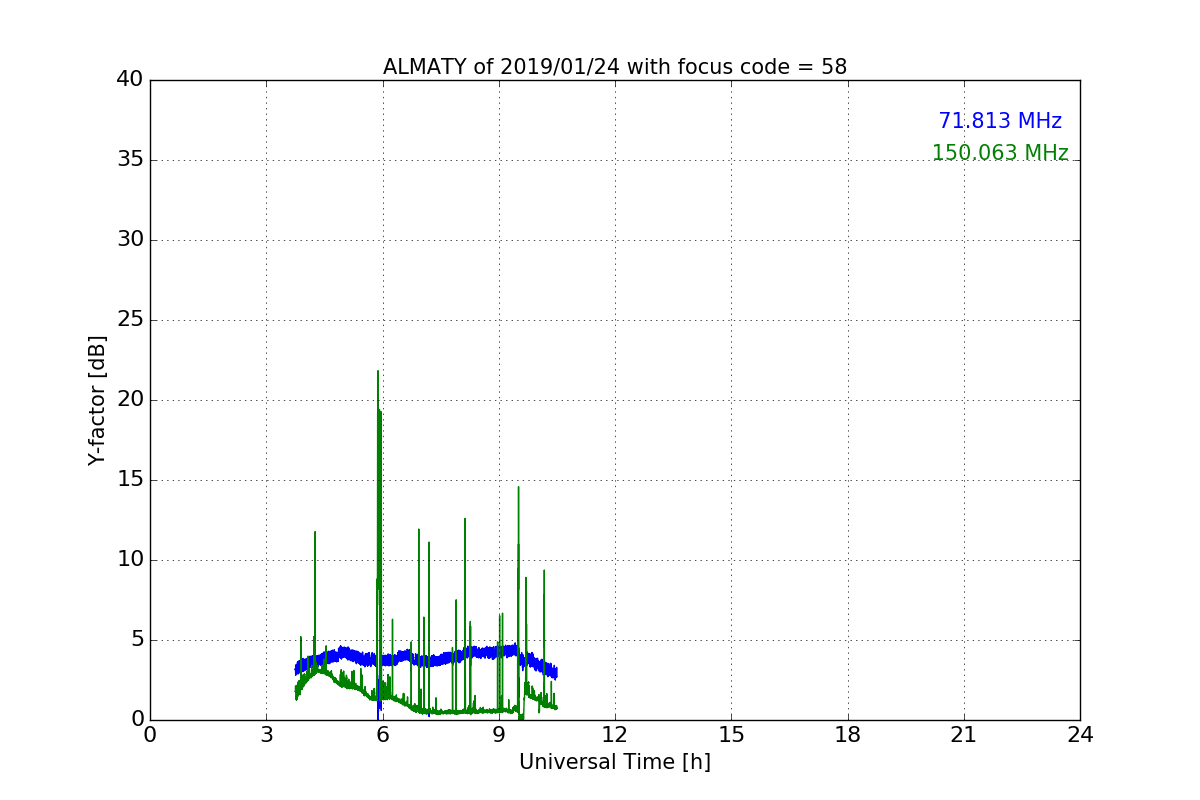Click the y-axis tick label "10"

click(x=130, y=560)
